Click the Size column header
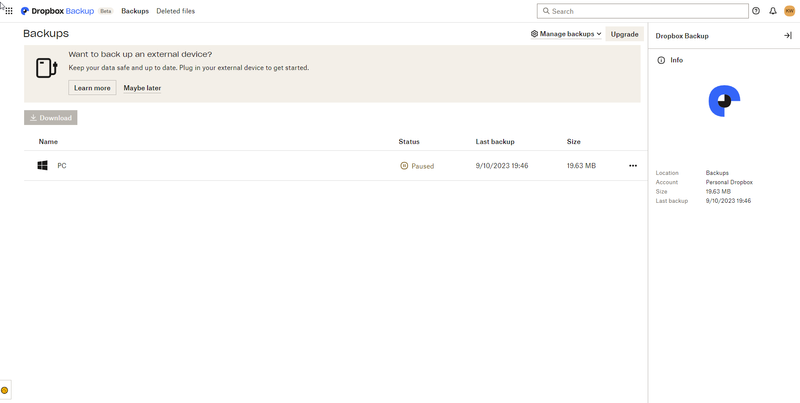The height and width of the screenshot is (403, 800). click(x=573, y=142)
